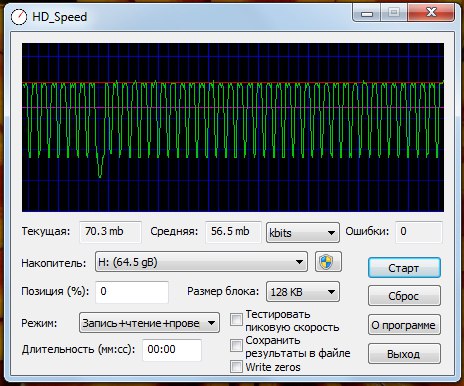Image resolution: width=464 pixels, height=386 pixels.
Task: Toggle the Write zeros checkbox
Action: [236, 366]
